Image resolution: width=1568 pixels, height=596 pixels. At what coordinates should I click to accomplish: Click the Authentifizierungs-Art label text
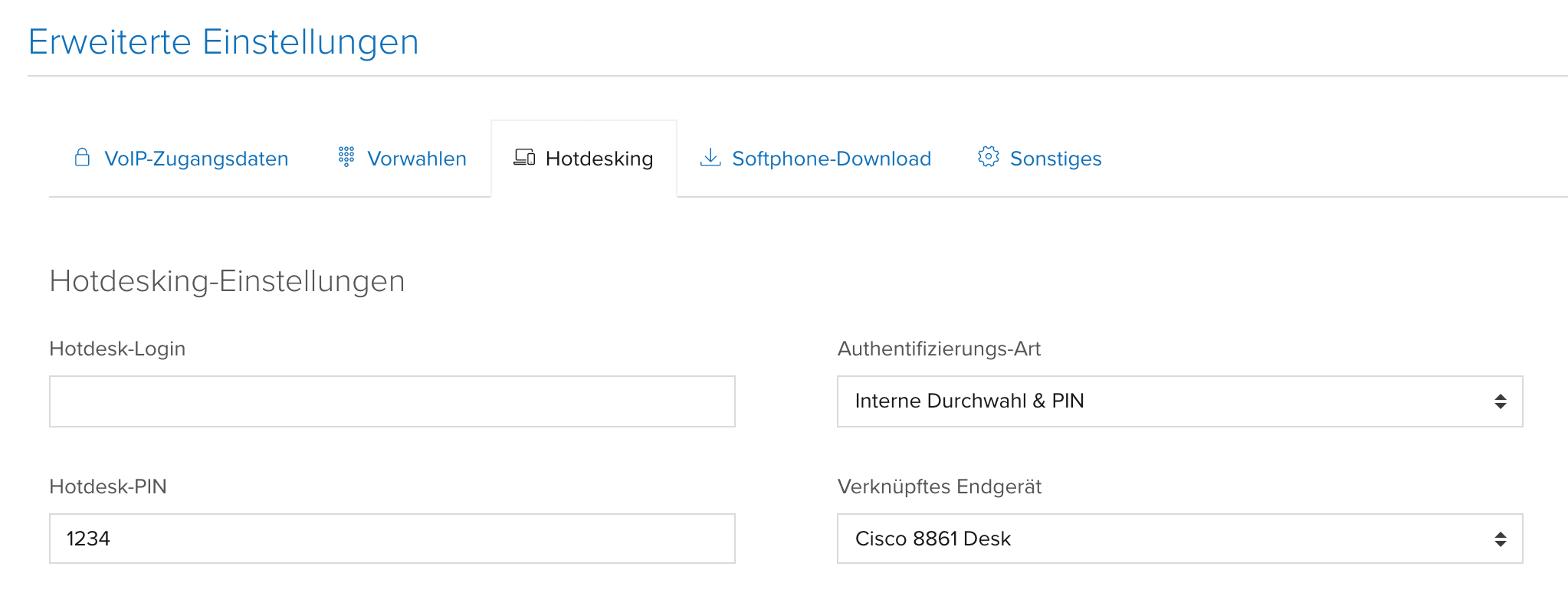(939, 349)
